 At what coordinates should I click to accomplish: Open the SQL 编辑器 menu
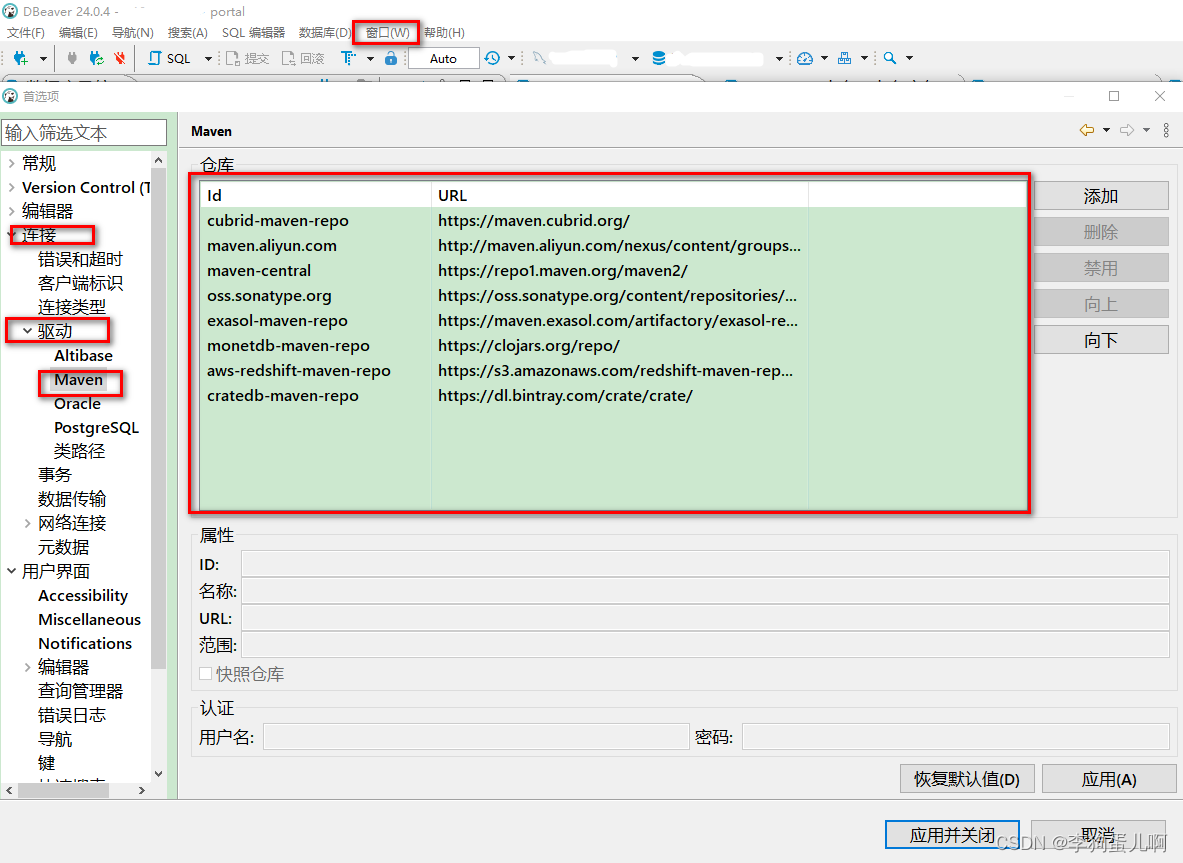(x=254, y=32)
